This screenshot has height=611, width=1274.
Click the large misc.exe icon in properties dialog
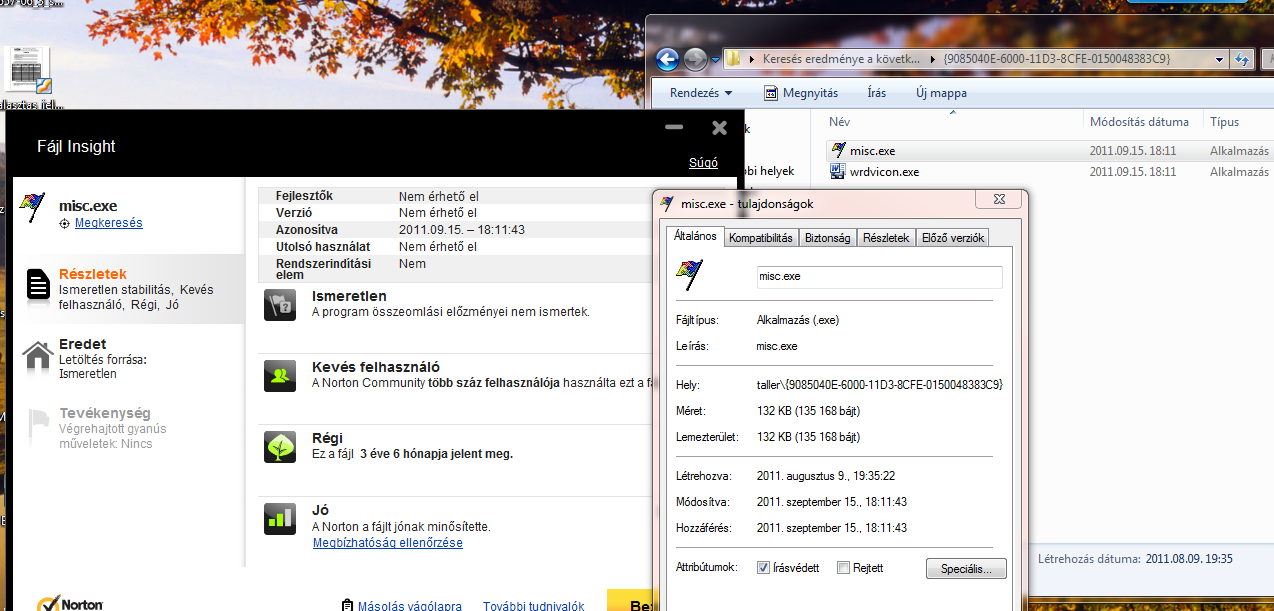click(689, 275)
